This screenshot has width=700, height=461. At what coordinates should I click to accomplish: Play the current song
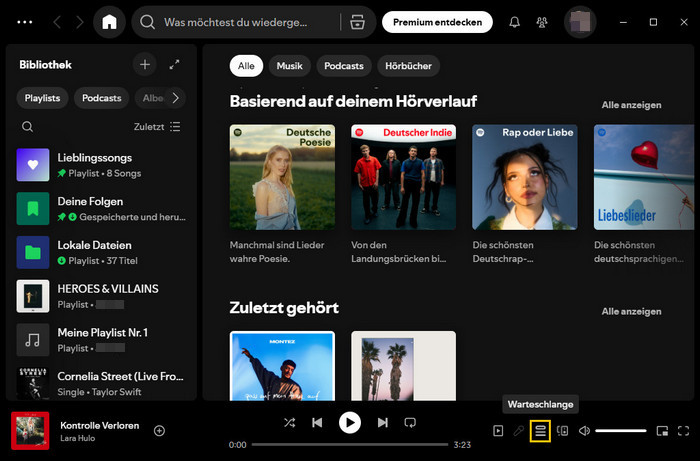(350, 422)
